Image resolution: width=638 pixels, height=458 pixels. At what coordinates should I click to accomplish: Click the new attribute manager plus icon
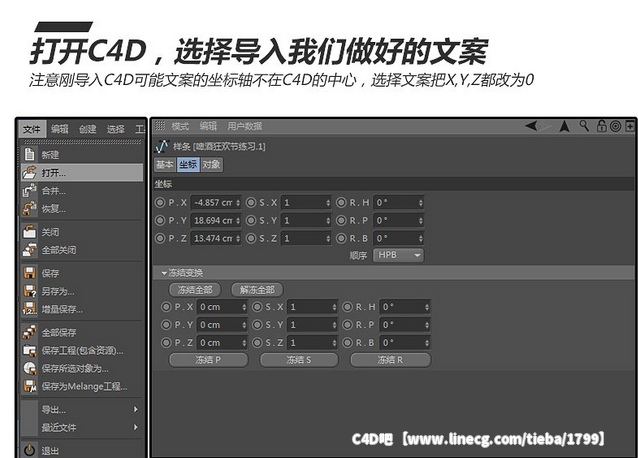629,126
